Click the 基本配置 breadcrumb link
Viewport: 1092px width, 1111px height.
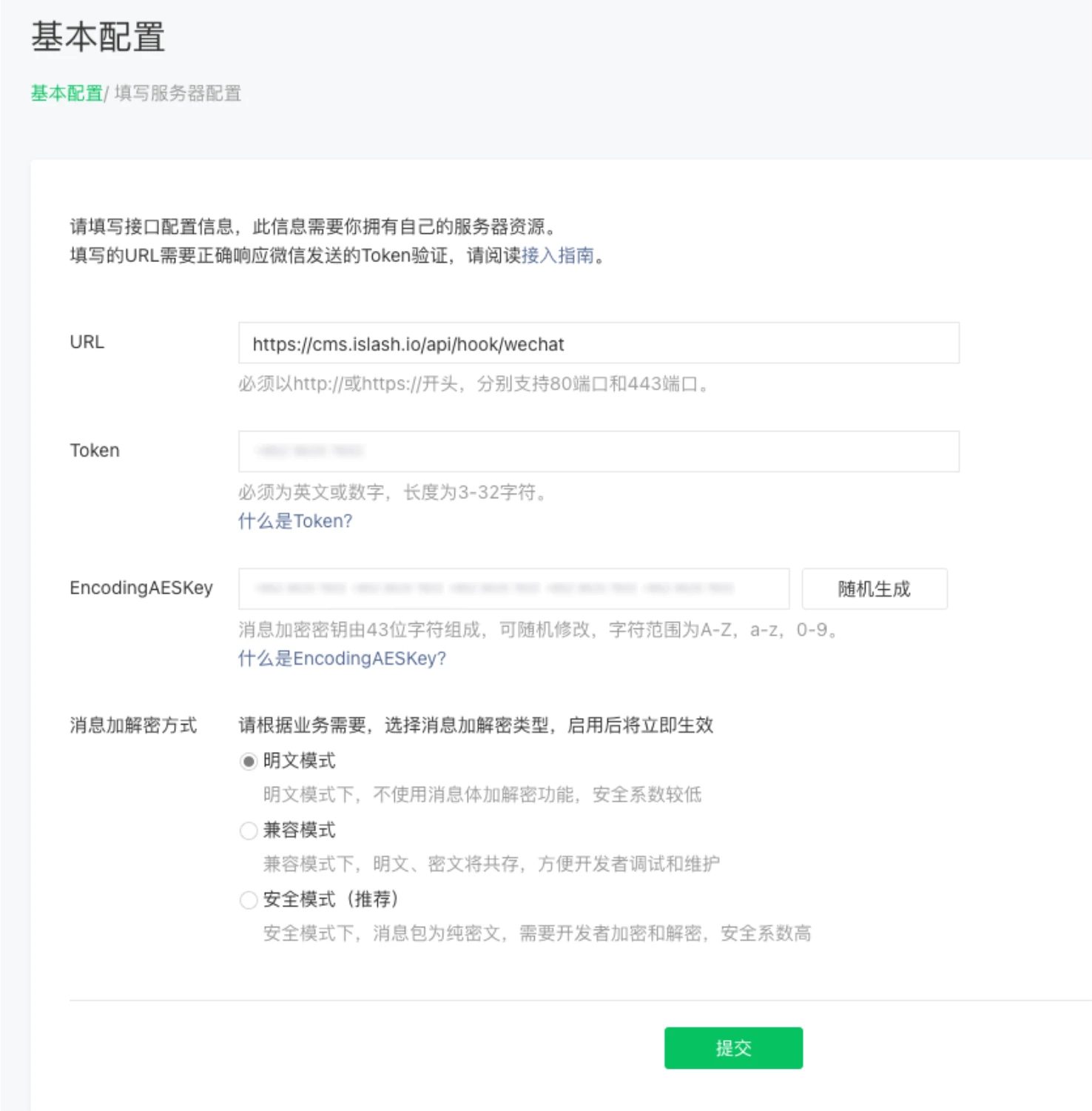click(x=66, y=93)
